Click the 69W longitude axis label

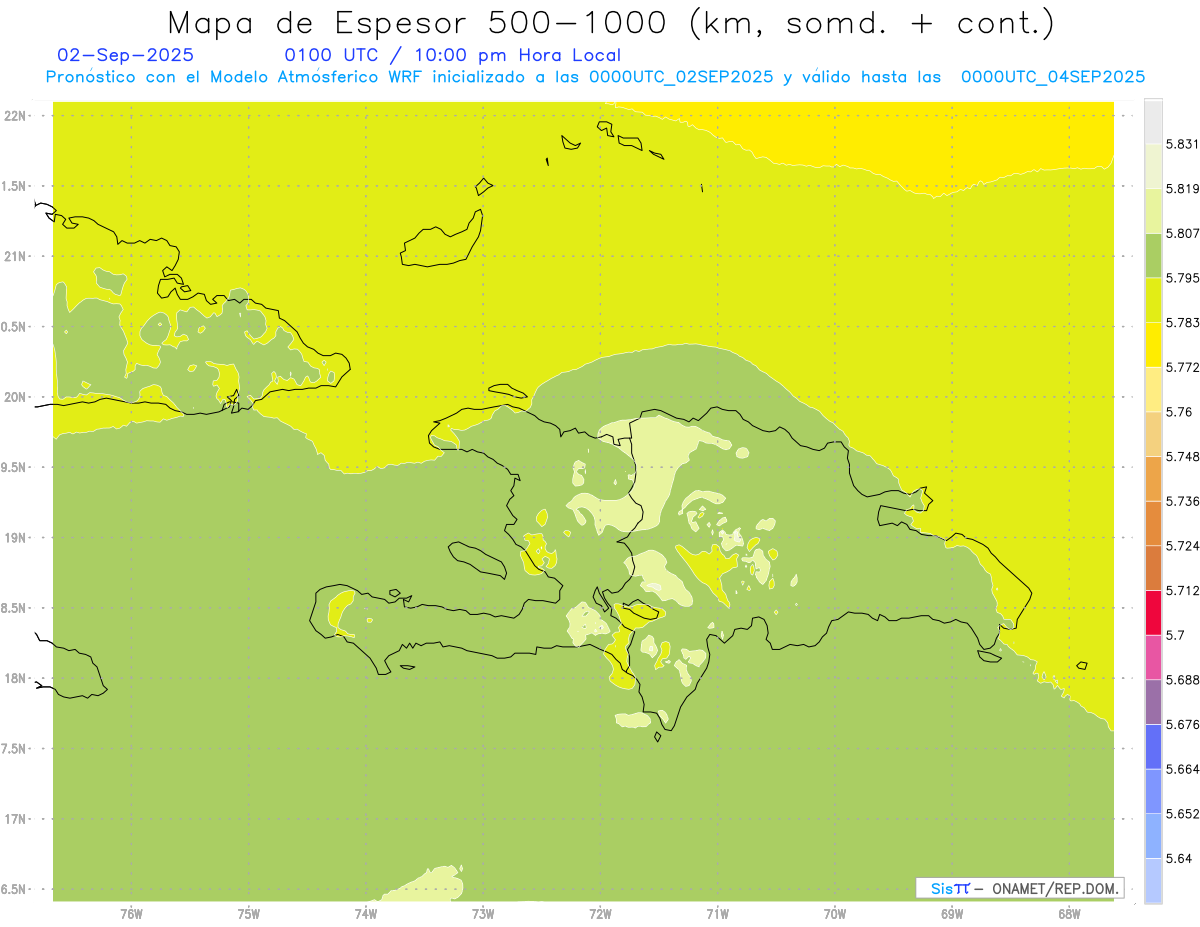click(x=952, y=914)
